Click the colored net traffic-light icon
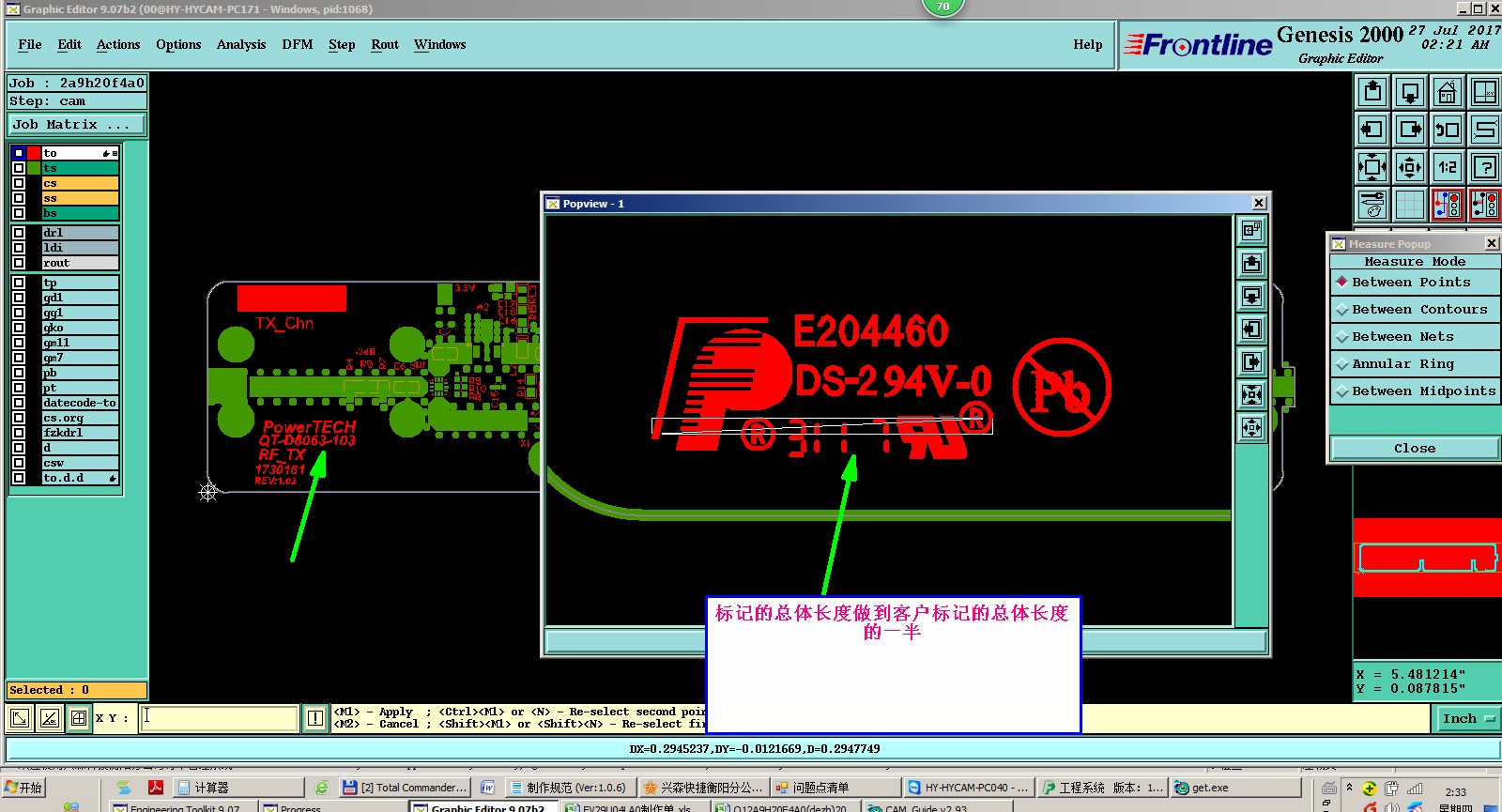This screenshot has height=812, width=1502. (x=1448, y=204)
